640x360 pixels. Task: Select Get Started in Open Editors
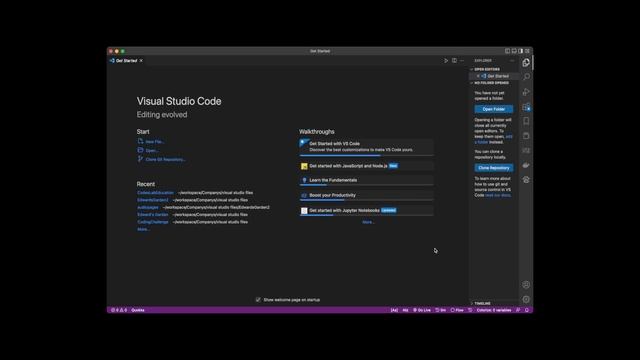498,76
